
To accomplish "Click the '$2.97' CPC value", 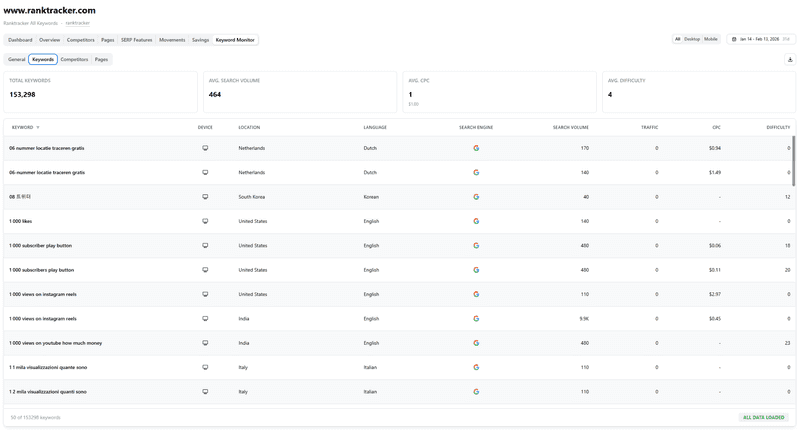I will point(714,294).
